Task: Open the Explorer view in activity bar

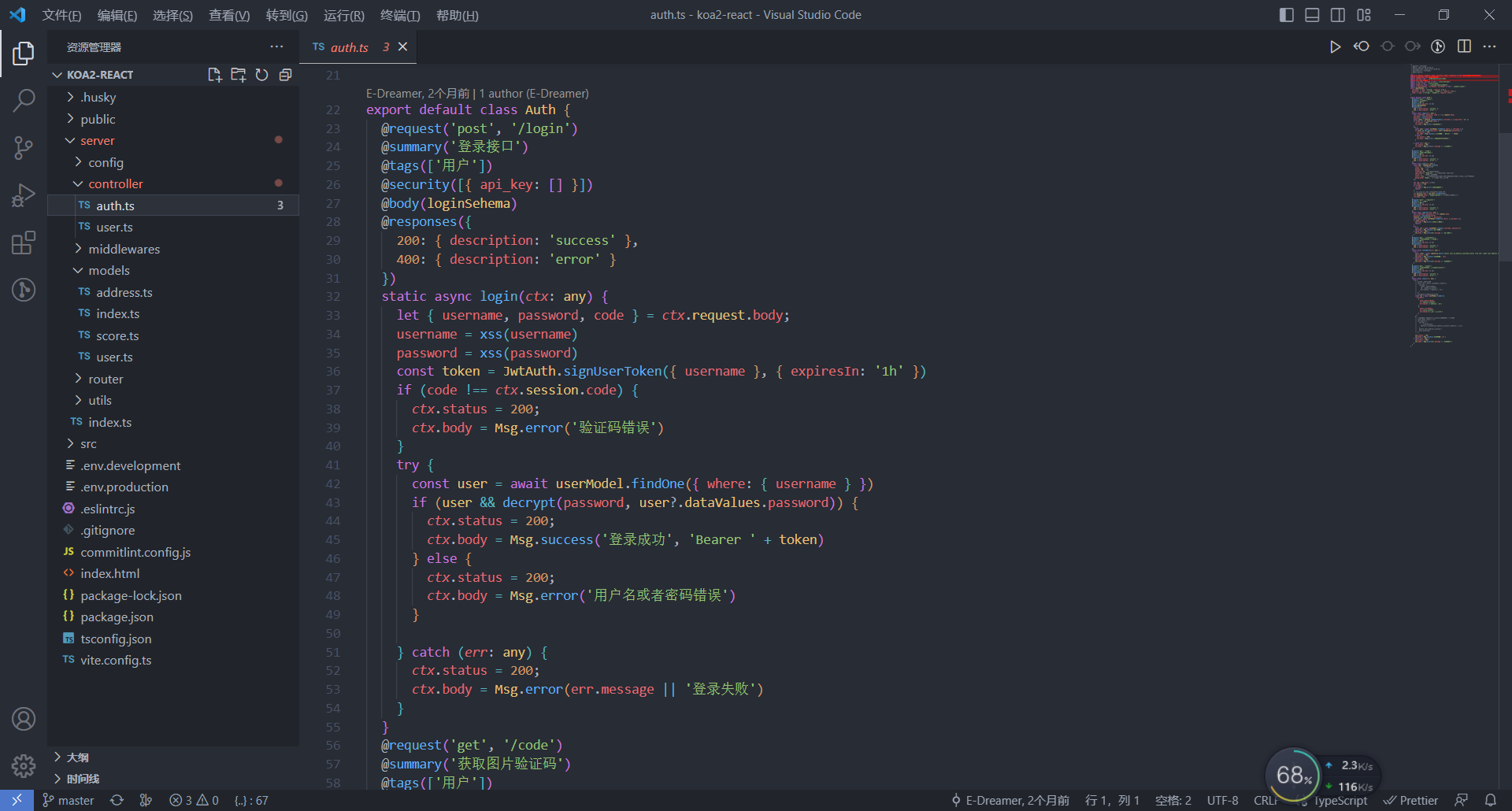Action: pyautogui.click(x=24, y=54)
